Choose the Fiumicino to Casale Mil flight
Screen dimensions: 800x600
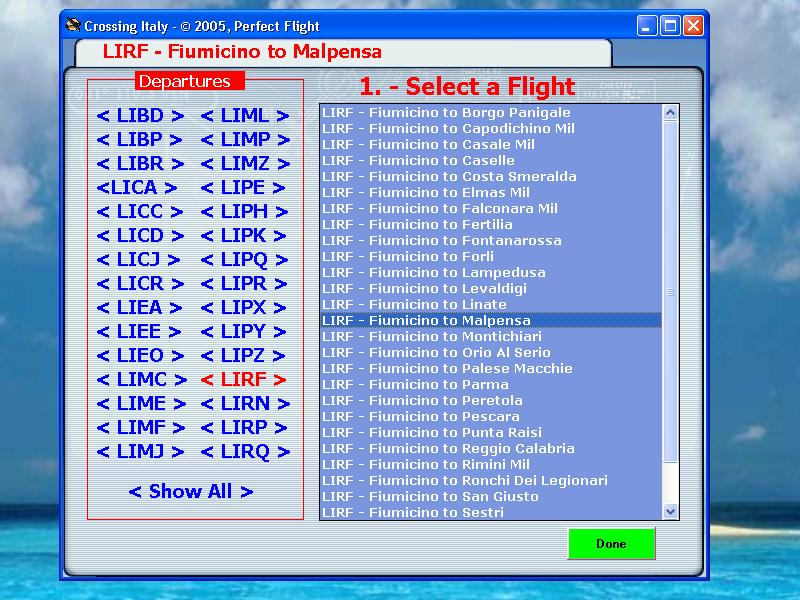point(491,144)
